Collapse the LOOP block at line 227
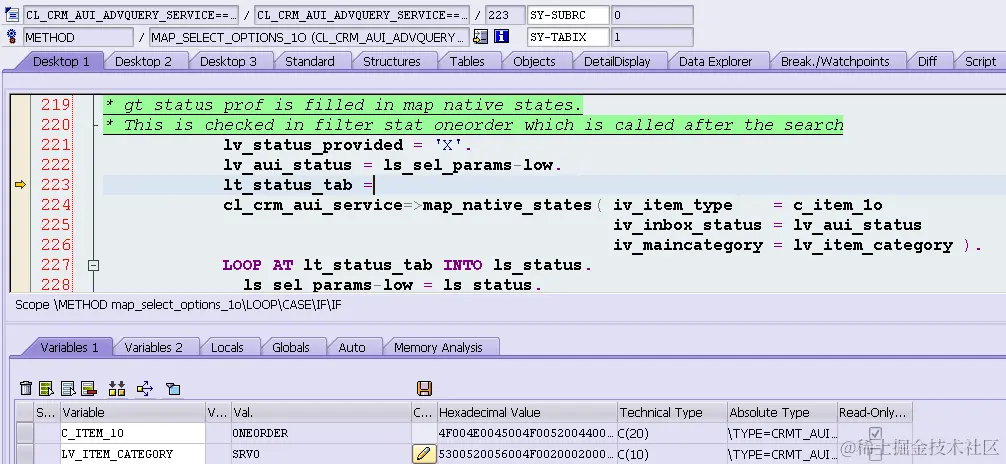 [93, 264]
